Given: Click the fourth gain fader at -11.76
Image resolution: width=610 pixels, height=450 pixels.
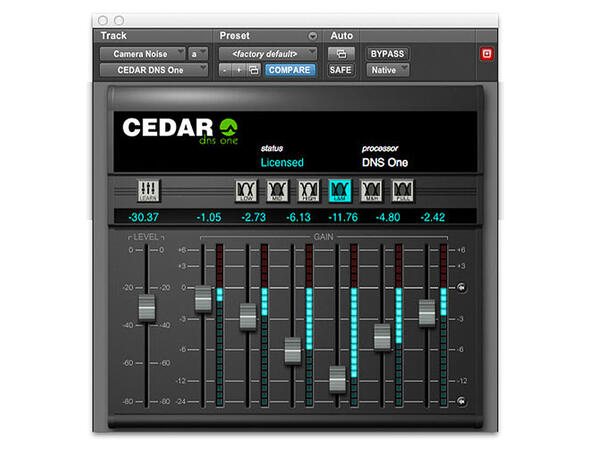Looking at the screenshot, I should 337,379.
